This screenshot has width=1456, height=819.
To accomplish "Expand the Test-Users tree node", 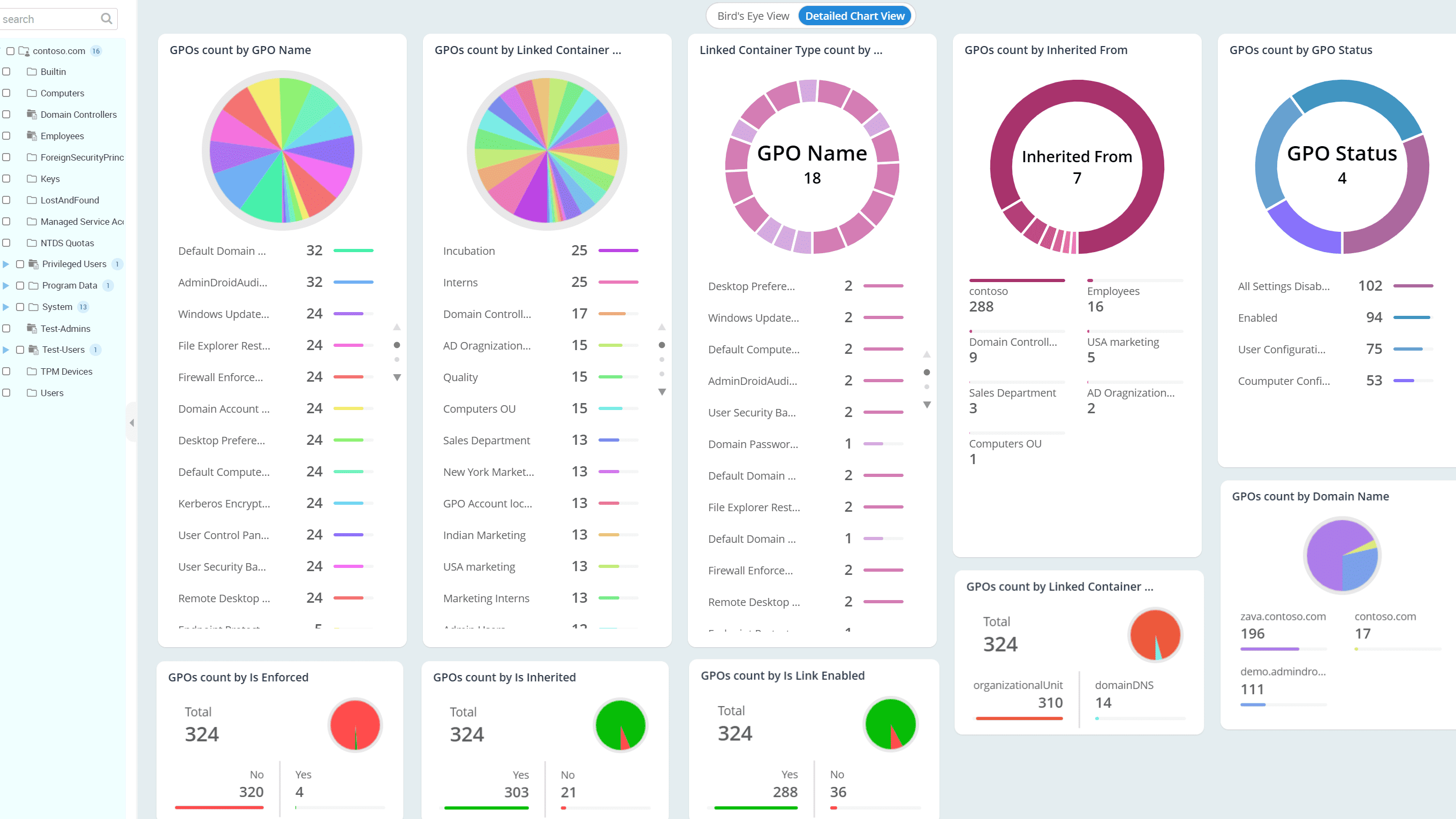I will pos(6,350).
